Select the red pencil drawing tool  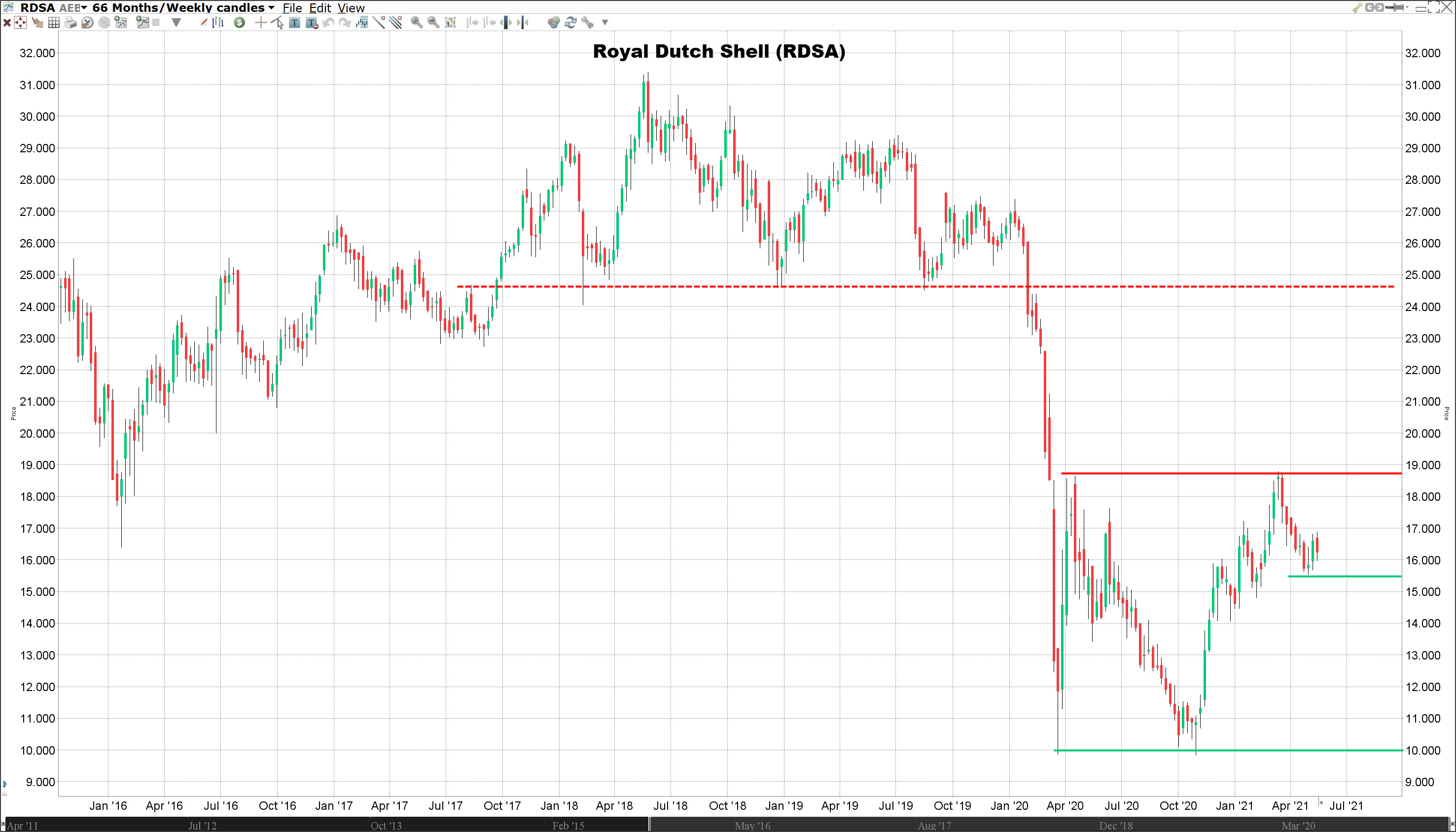204,23
